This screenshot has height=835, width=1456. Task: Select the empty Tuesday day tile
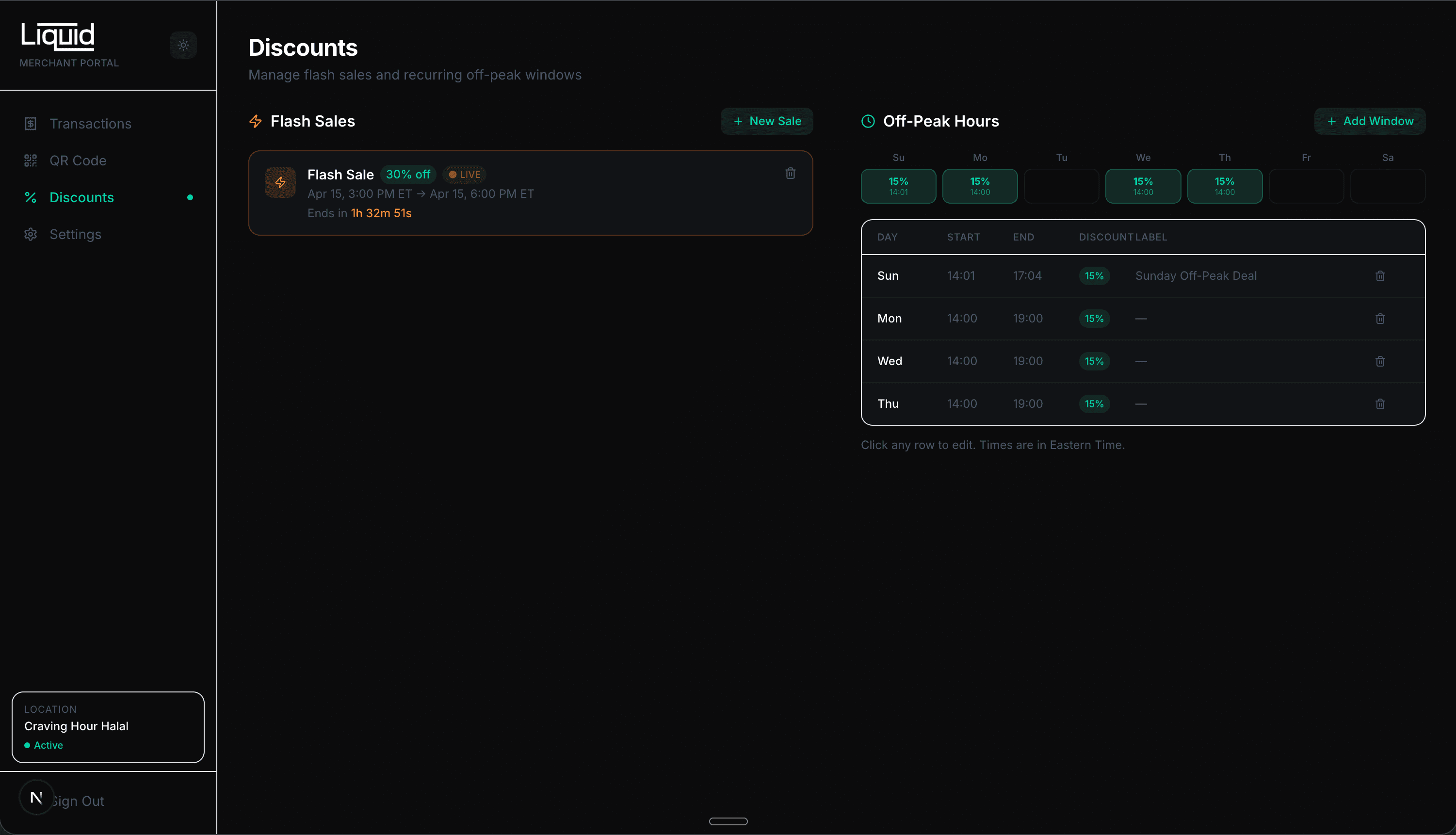click(1061, 186)
